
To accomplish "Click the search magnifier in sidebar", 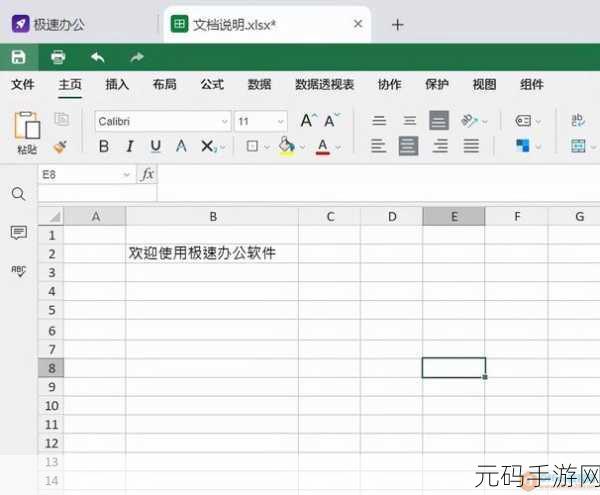I will (18, 194).
